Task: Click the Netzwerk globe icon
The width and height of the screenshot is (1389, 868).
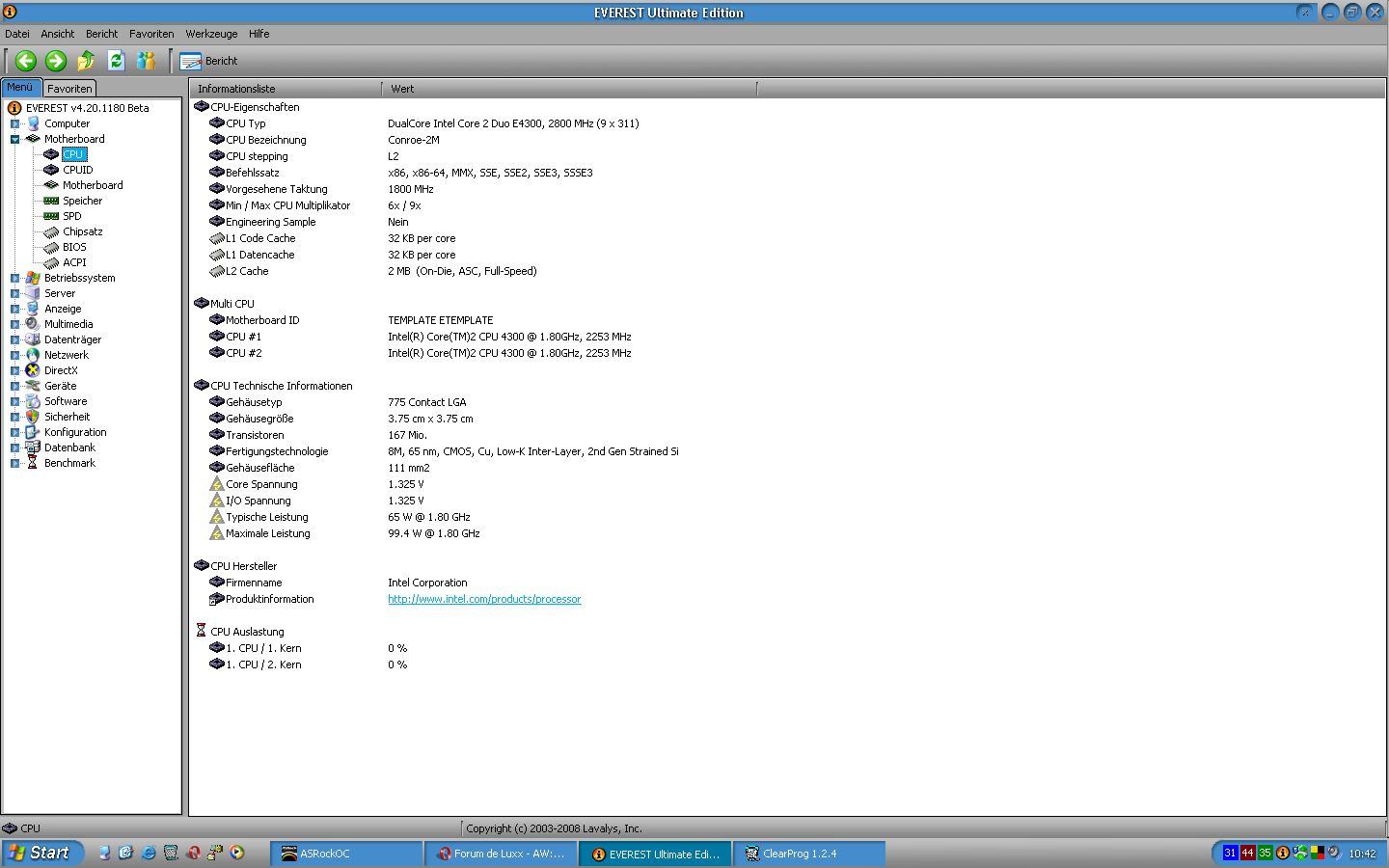Action: click(x=33, y=355)
